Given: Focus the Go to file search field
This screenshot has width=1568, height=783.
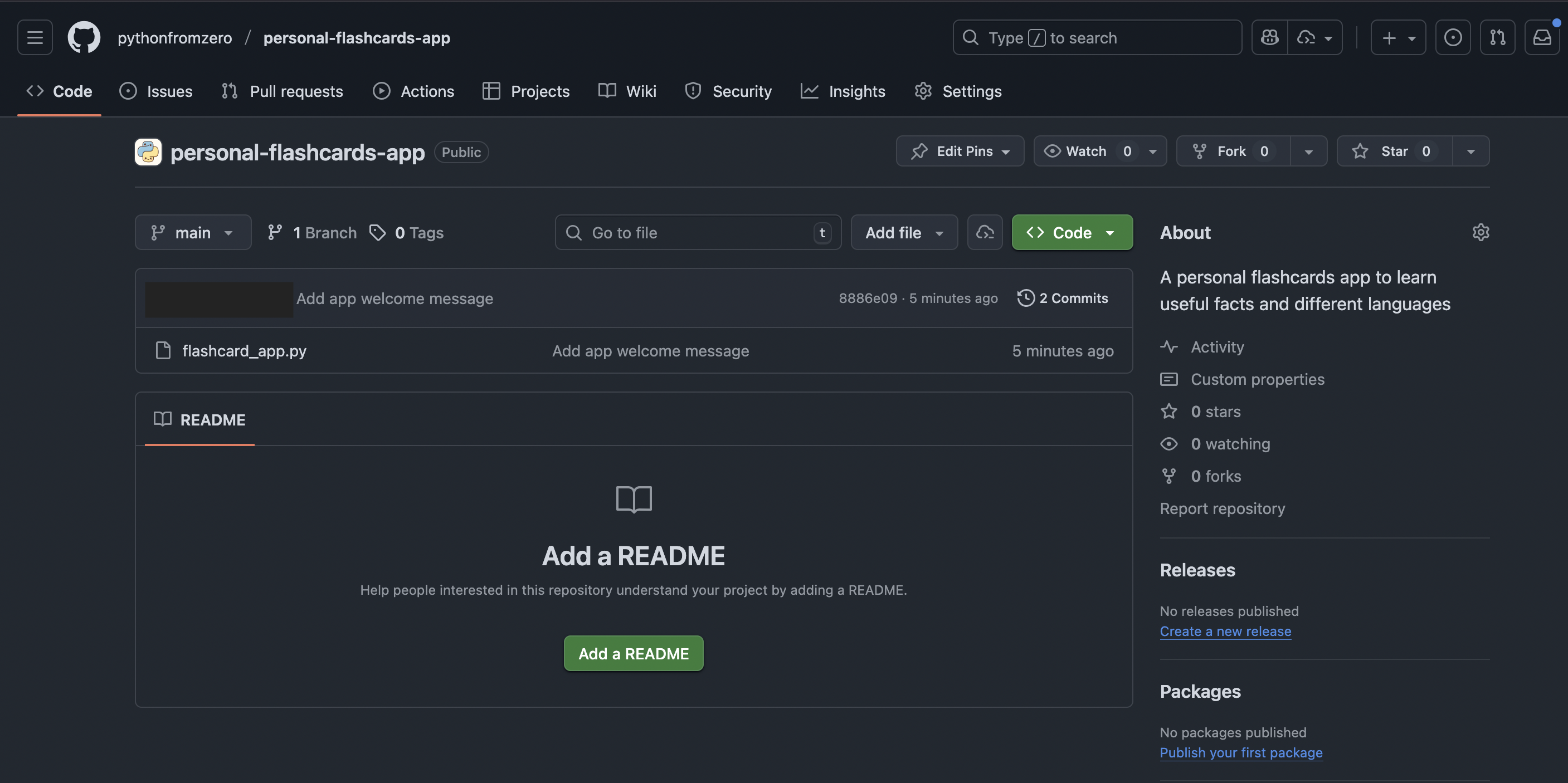Looking at the screenshot, I should click(698, 232).
